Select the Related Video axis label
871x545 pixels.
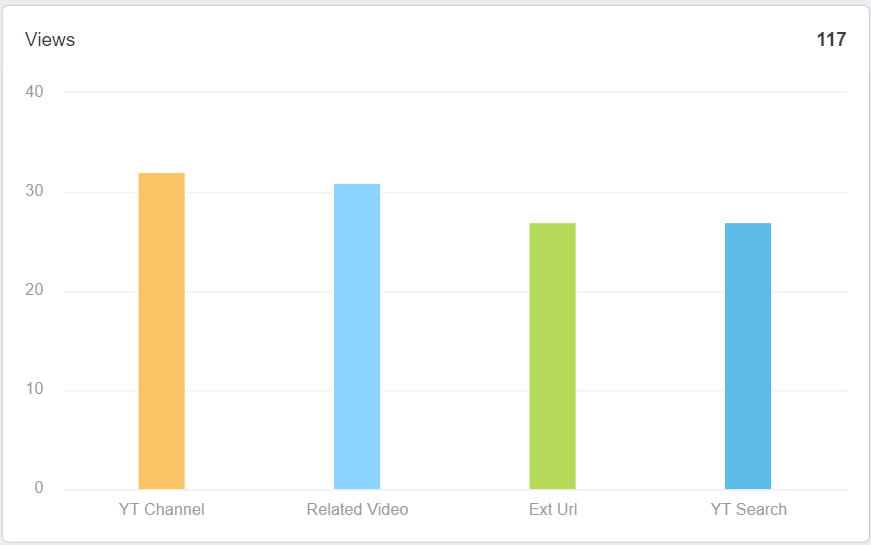point(357,509)
